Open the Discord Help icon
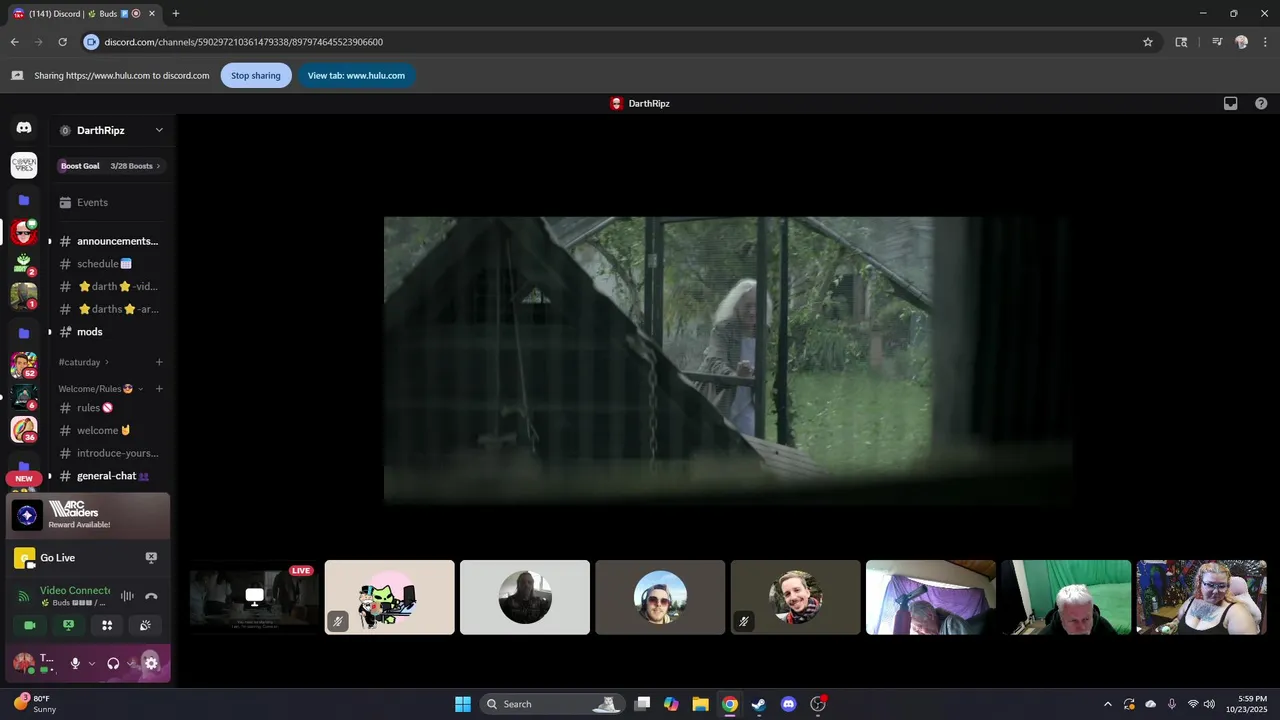 tap(1261, 103)
